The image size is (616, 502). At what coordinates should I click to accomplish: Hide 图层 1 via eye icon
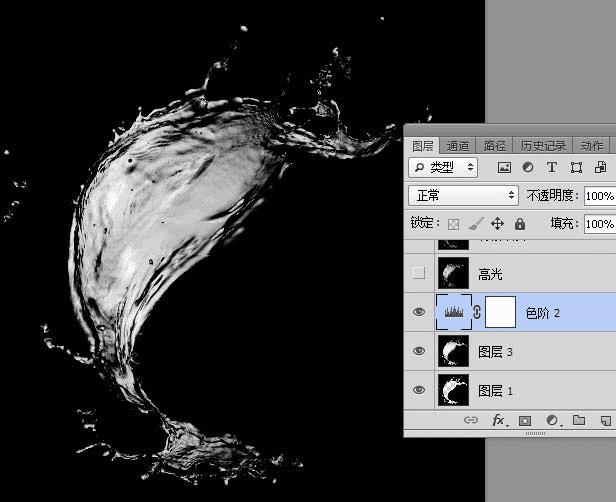pos(419,390)
